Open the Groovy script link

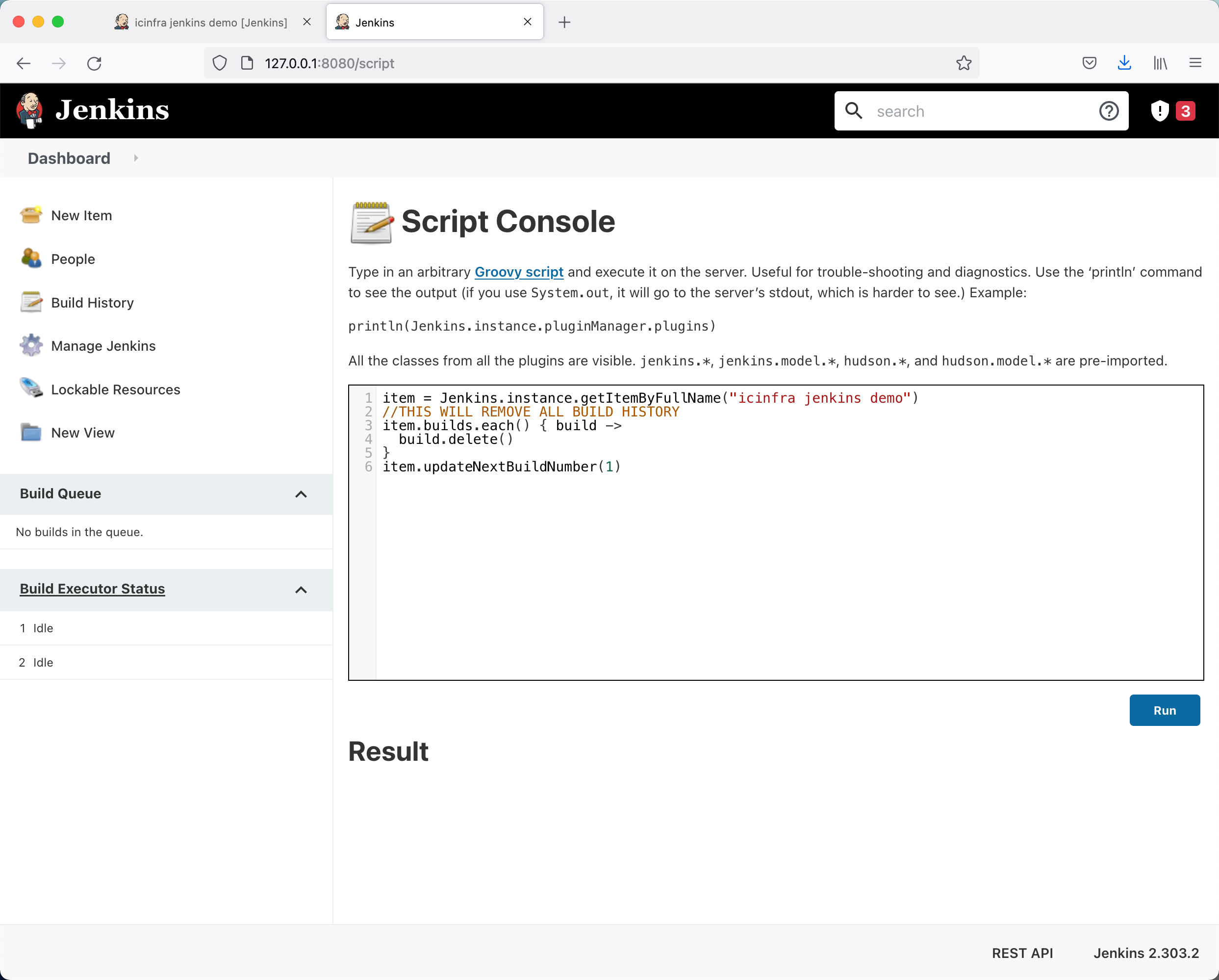(518, 272)
